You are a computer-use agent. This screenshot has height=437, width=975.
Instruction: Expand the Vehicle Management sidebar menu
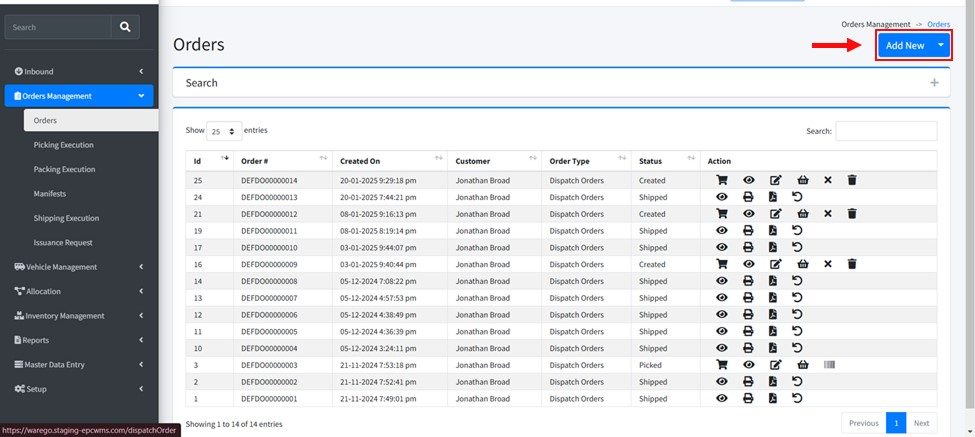79,267
